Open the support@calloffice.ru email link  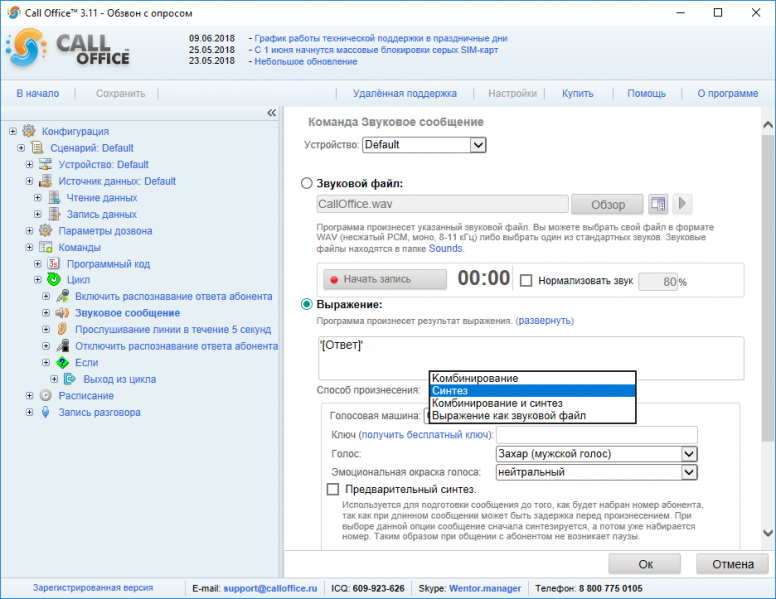click(x=270, y=588)
